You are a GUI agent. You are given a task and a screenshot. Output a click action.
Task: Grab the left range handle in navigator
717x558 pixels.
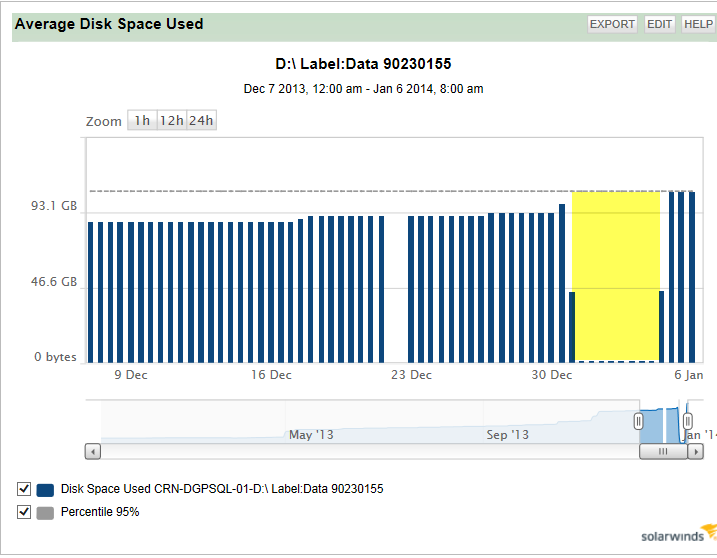tap(639, 421)
